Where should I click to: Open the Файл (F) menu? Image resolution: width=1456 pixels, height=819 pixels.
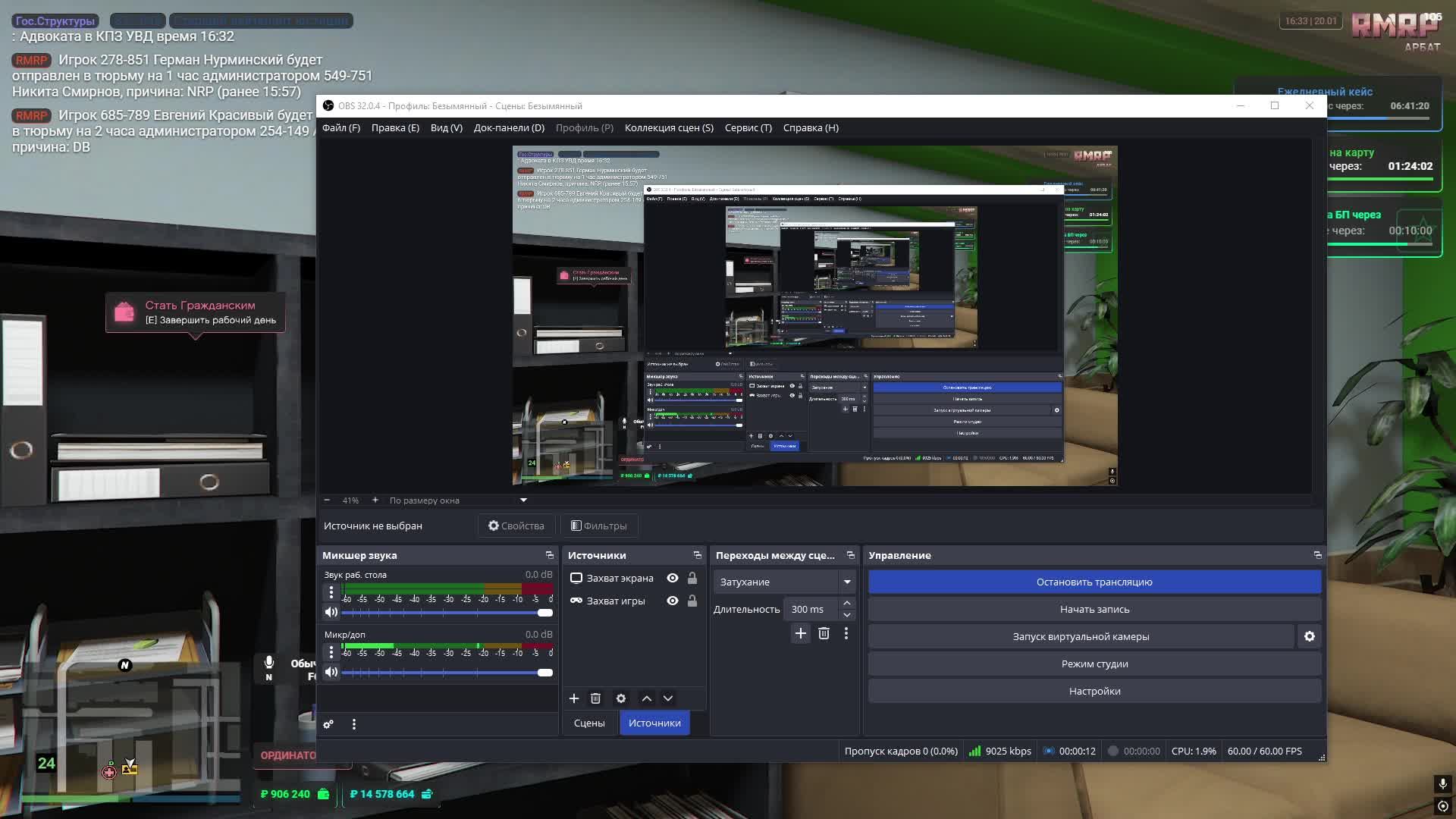[x=340, y=127]
